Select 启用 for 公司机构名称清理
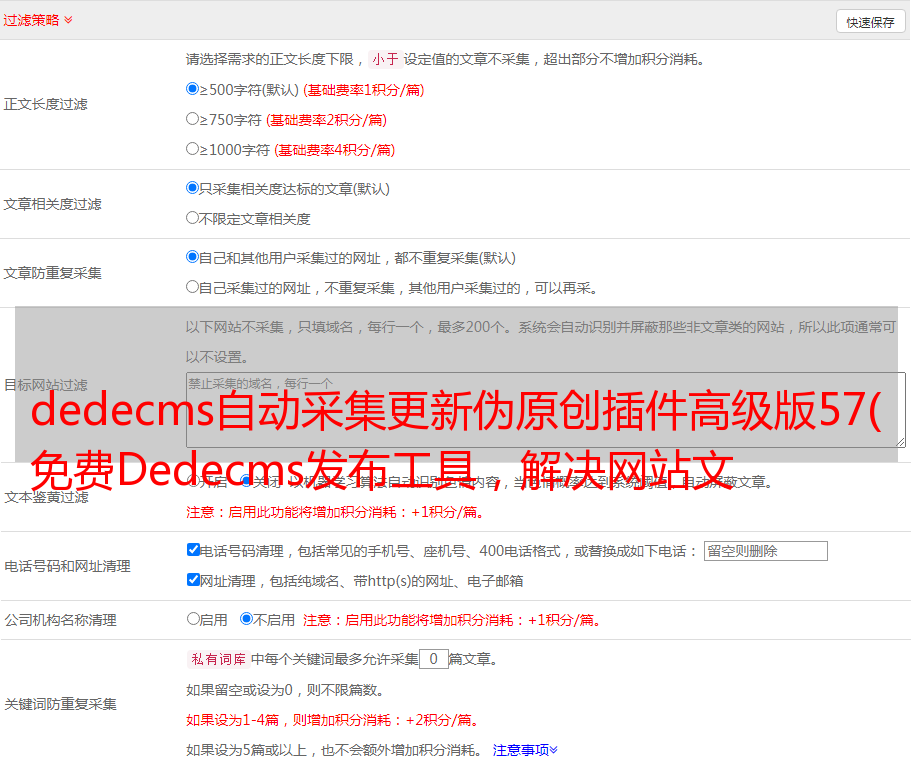The image size is (912, 768). pos(193,619)
